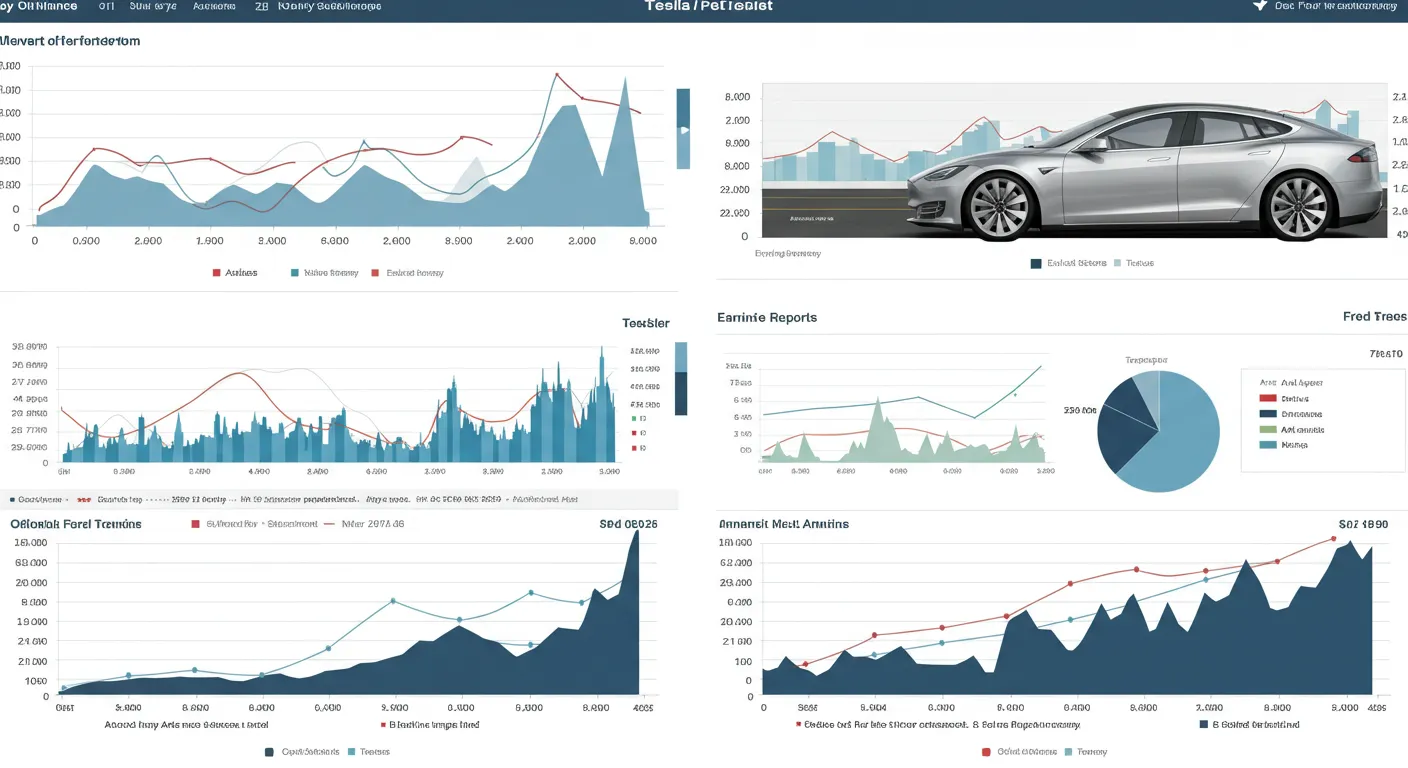
Task: Click the "S0d 08026" value above the bottom-left chart
Action: (628, 523)
